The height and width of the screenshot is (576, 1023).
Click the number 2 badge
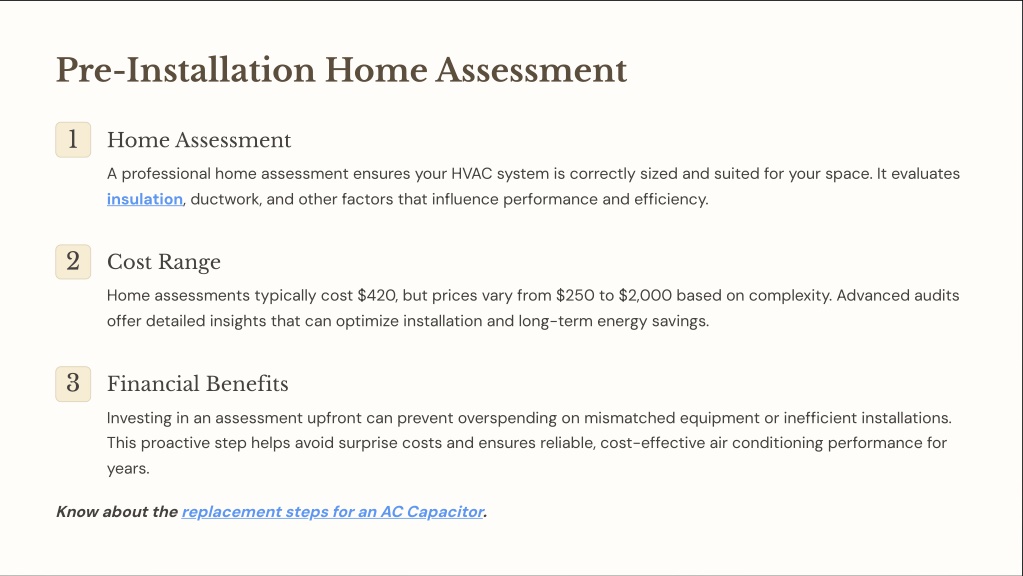73,262
